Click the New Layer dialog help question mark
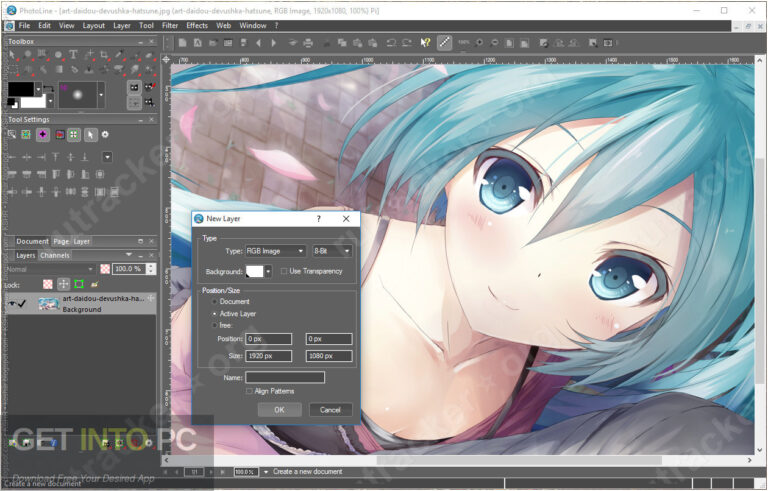Viewport: 768px width, 491px height. click(319, 219)
